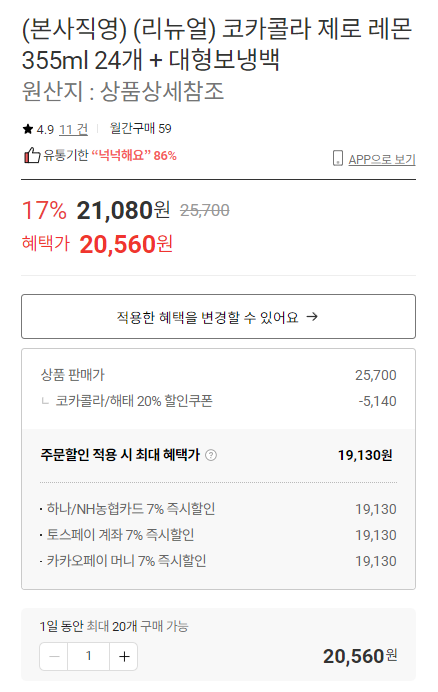Viewport: 438px width, 692px height.
Task: Decrease quantity with the minus button
Action: point(54,657)
